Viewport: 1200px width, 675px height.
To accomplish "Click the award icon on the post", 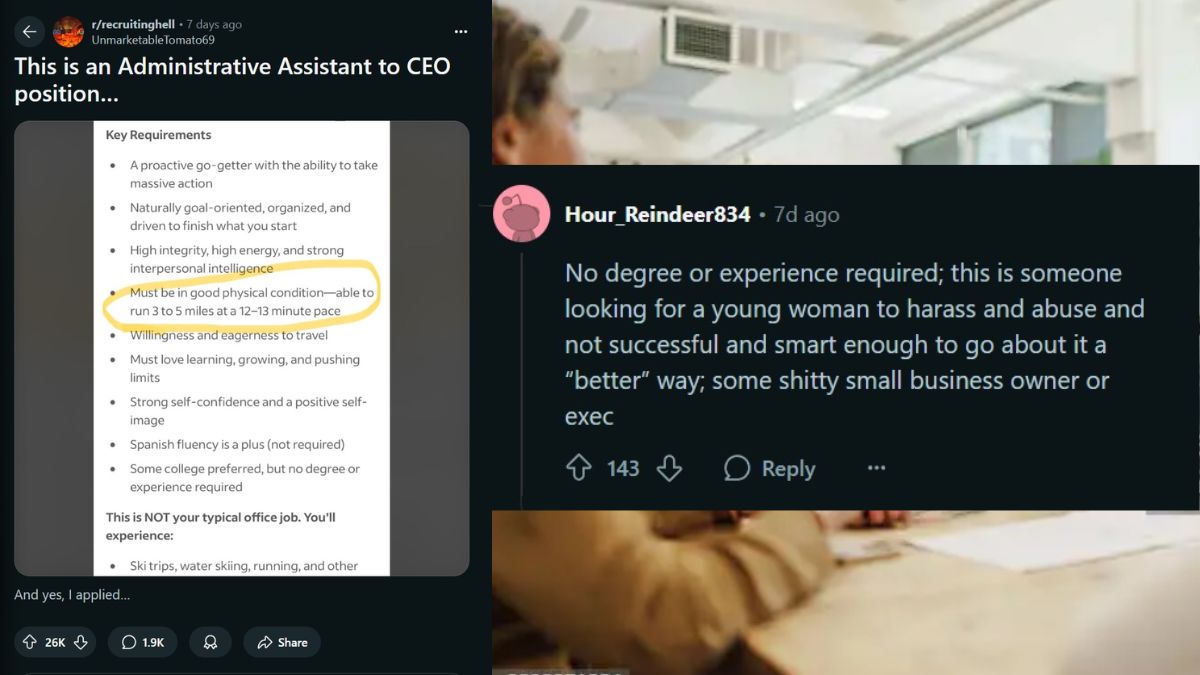I will (x=210, y=642).
